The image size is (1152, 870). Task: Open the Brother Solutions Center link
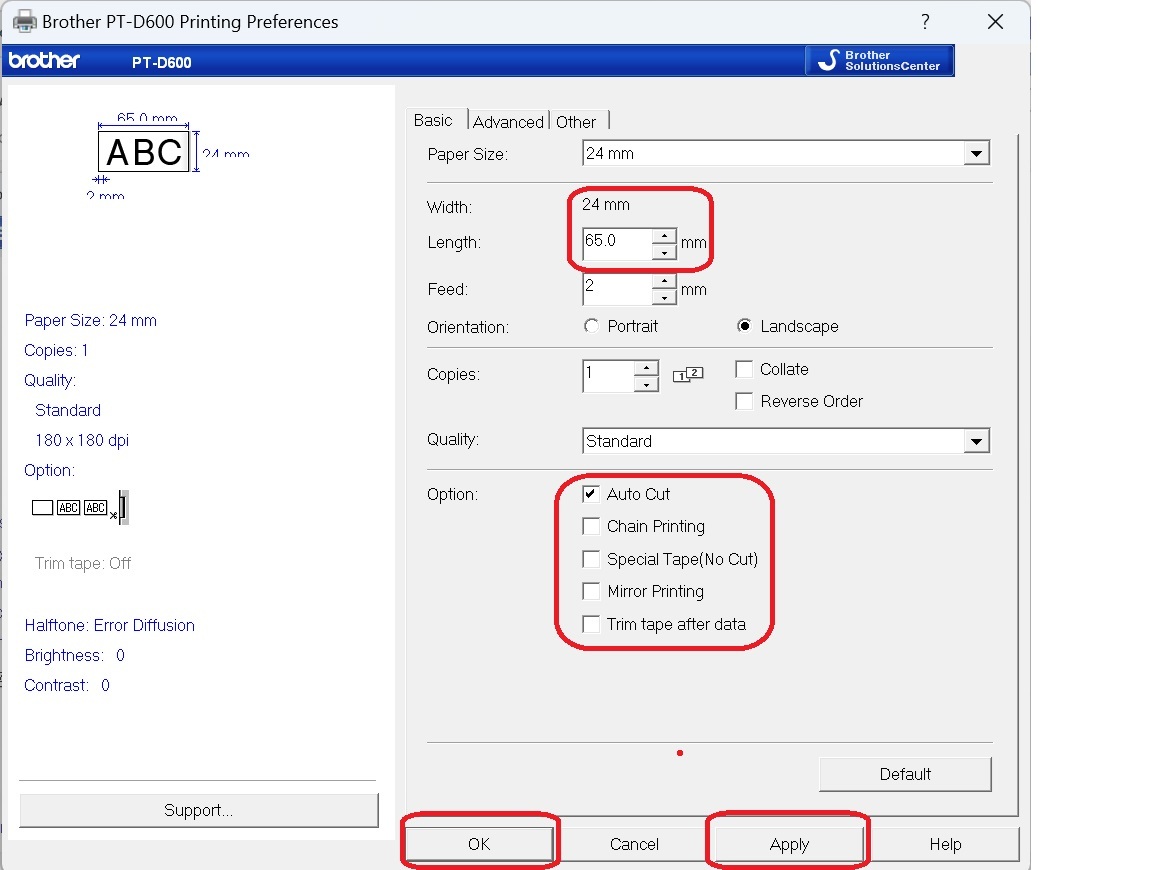[x=879, y=61]
